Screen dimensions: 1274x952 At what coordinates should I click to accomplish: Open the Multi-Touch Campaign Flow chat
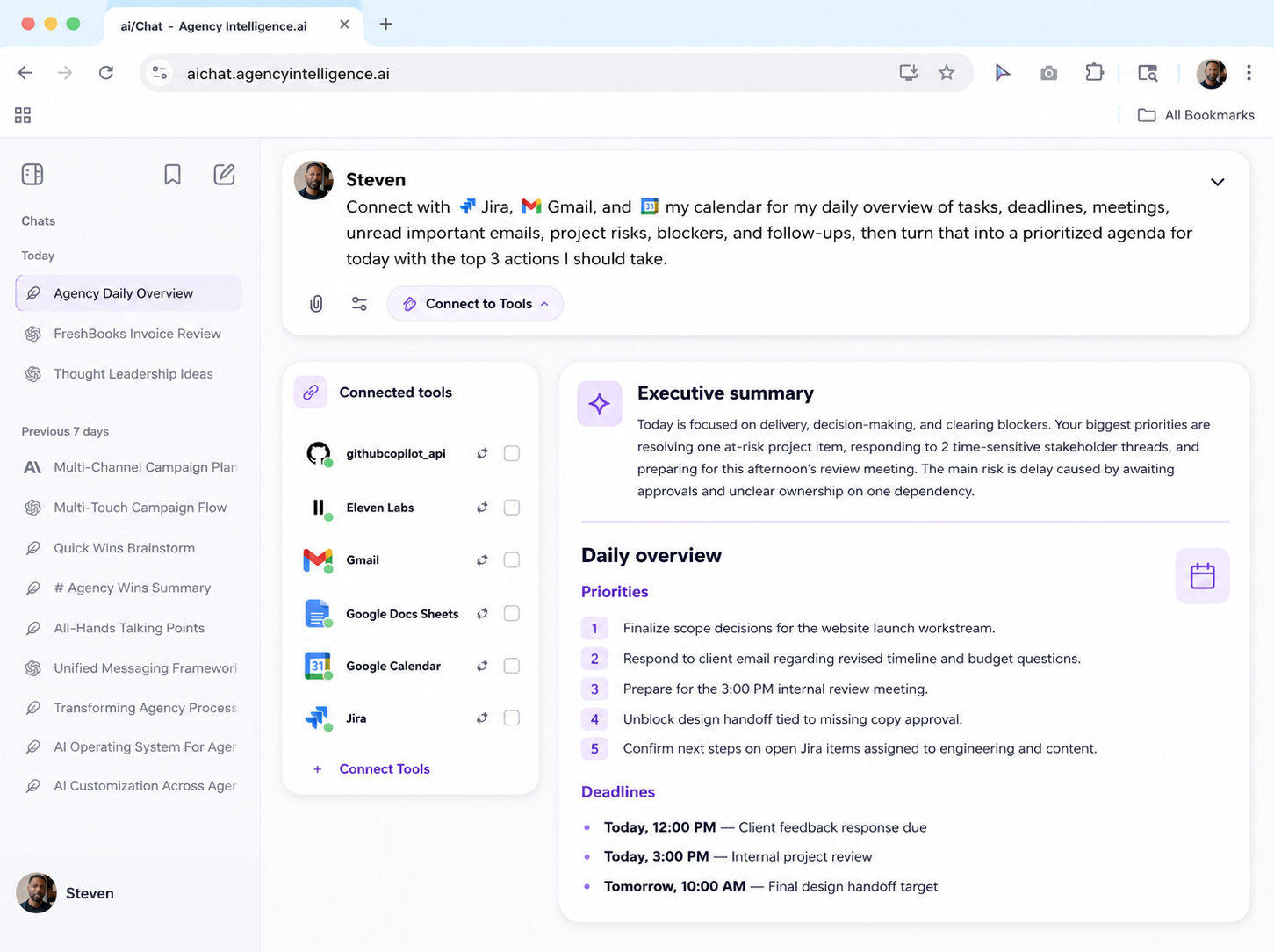129,508
